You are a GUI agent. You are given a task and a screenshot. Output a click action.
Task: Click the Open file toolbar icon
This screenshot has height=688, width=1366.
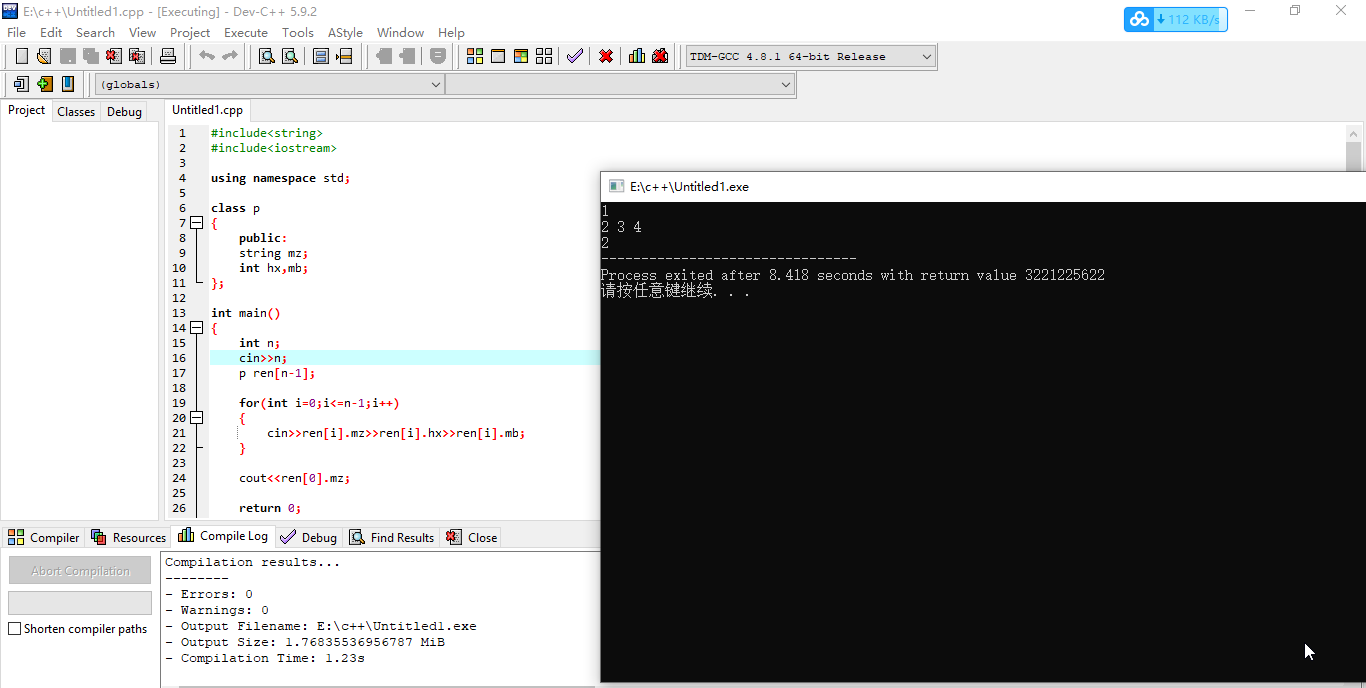pos(44,56)
